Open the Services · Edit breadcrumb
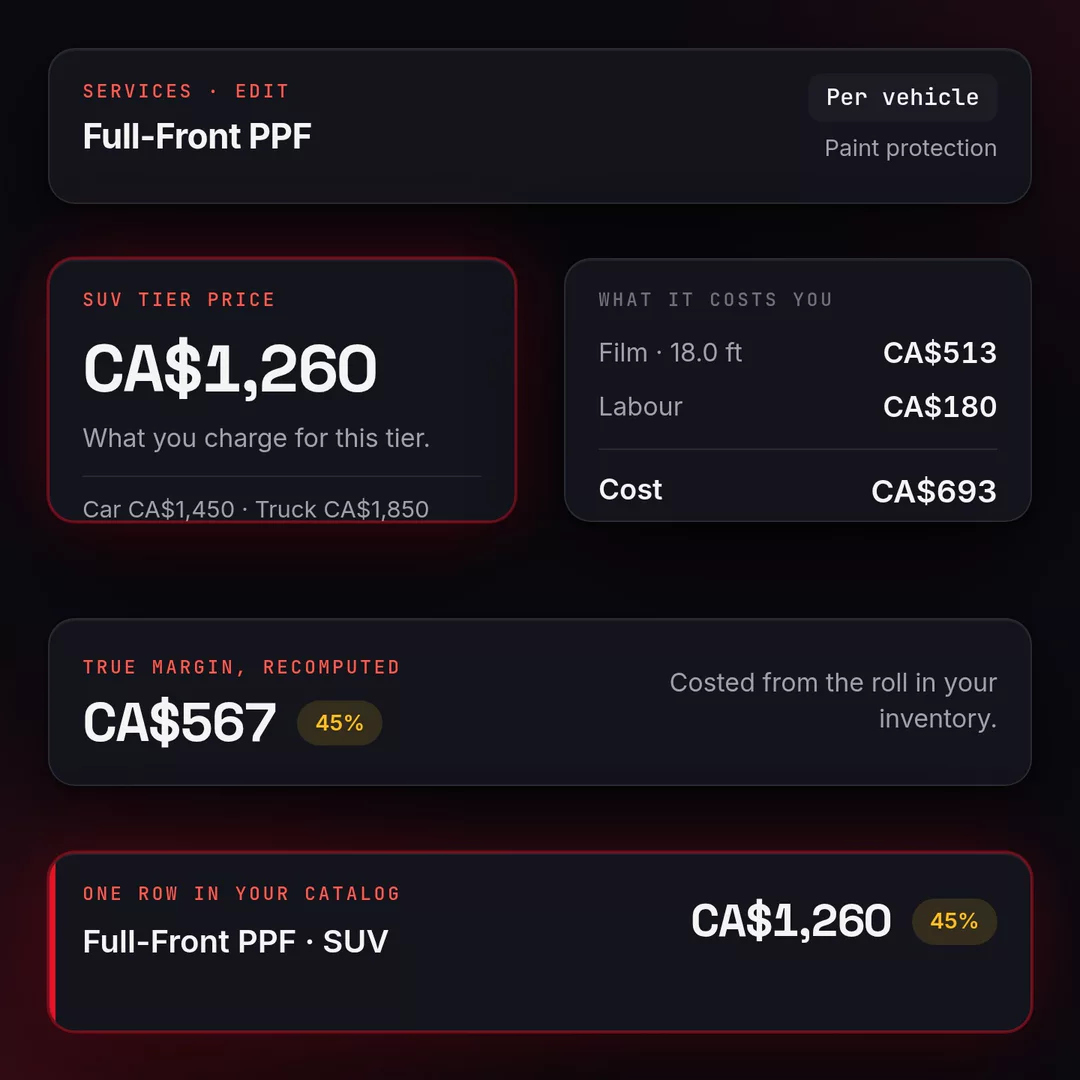This screenshot has height=1080, width=1080. (x=186, y=91)
